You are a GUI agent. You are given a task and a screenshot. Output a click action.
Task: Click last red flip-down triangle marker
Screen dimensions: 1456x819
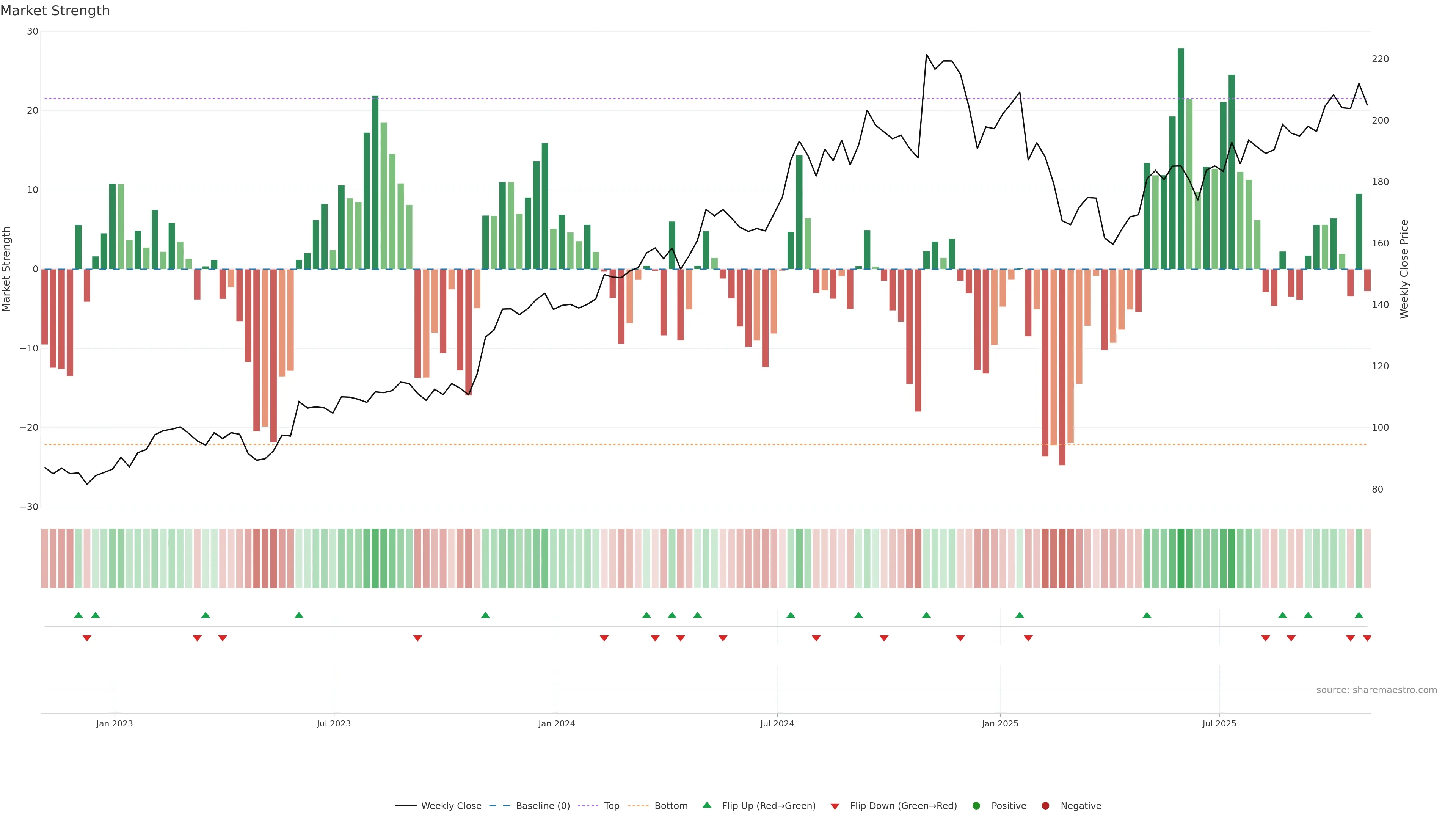click(1367, 638)
